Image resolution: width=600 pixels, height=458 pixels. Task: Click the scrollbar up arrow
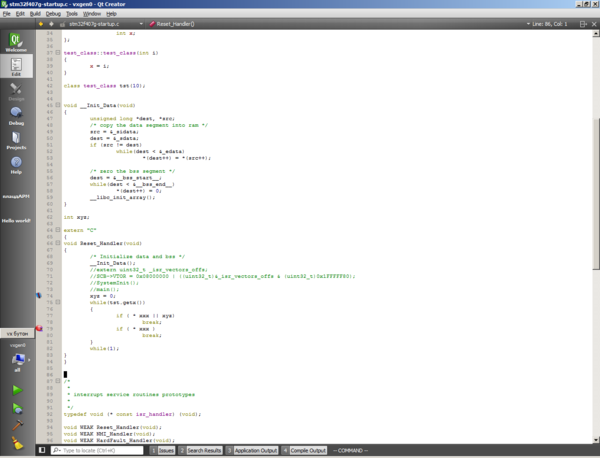pos(596,34)
